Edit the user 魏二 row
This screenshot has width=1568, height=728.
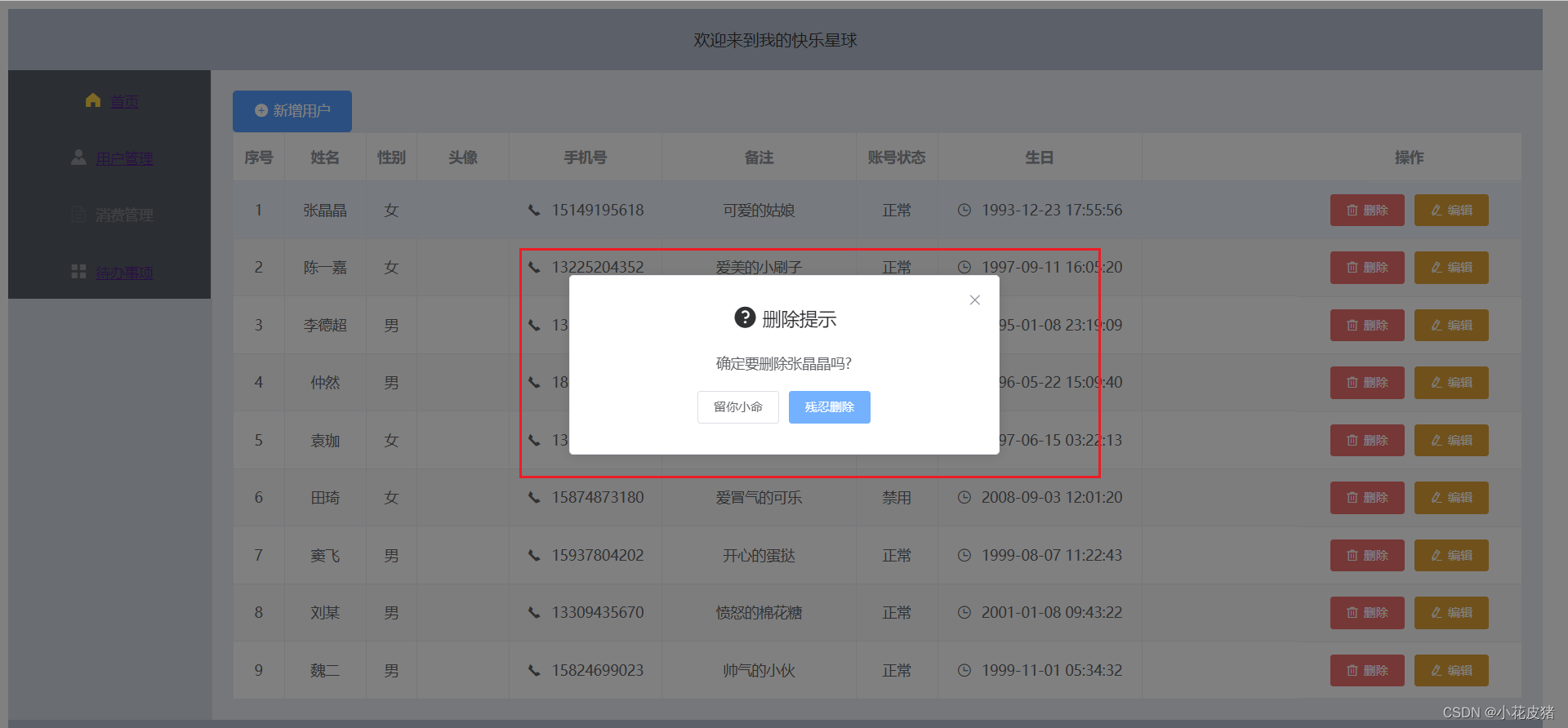1451,671
